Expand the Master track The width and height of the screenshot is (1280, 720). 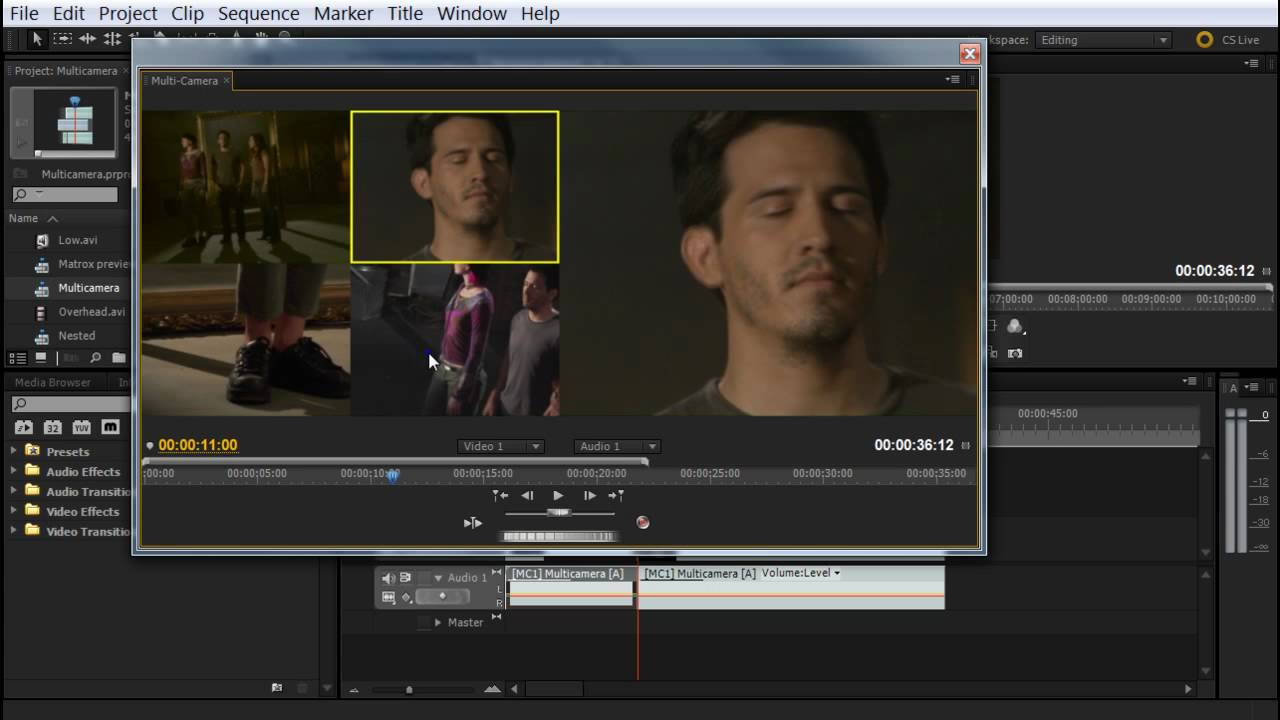click(x=438, y=622)
